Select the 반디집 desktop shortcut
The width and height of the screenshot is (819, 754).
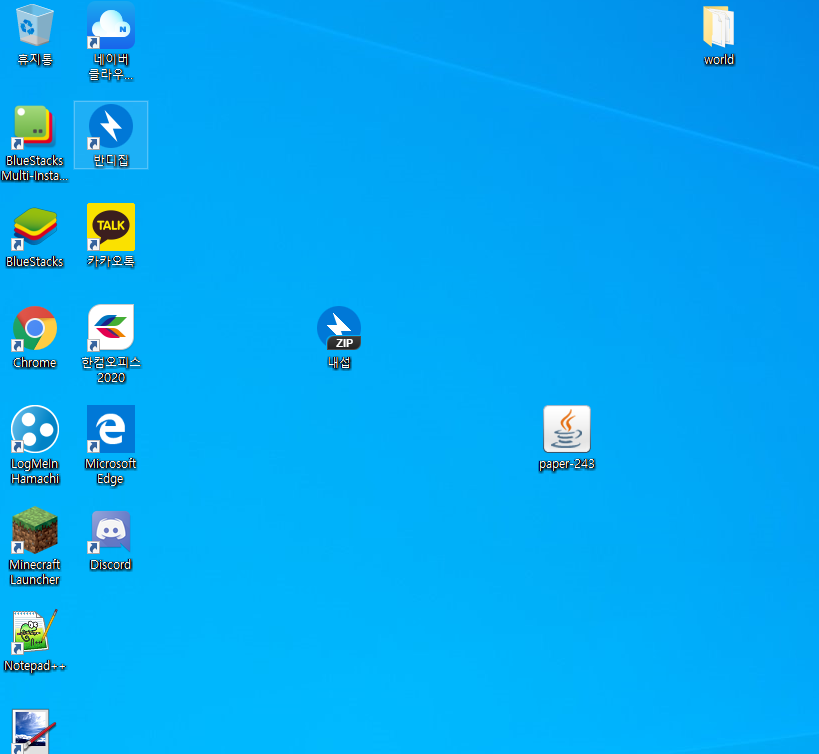pyautogui.click(x=111, y=126)
